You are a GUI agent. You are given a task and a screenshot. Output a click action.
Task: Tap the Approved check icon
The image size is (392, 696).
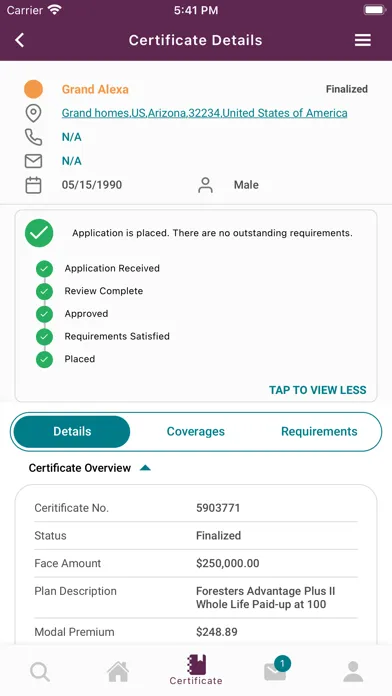[44, 314]
